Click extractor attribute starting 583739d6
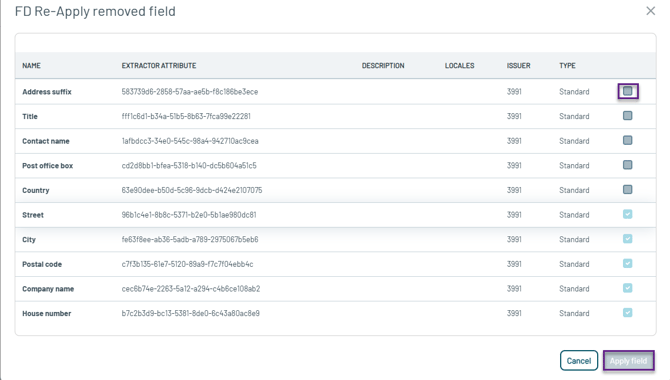Screen dimensions: 670x380 [190, 91]
